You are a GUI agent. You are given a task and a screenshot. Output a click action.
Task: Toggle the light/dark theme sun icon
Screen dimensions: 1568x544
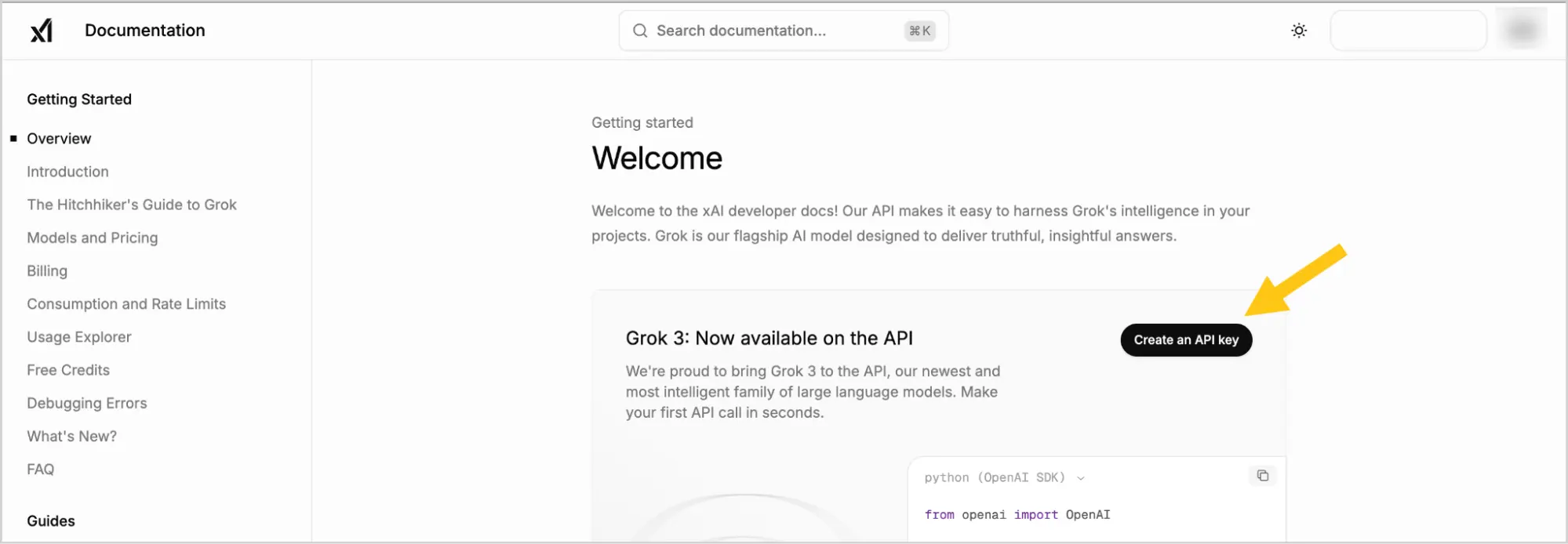[x=1299, y=31]
